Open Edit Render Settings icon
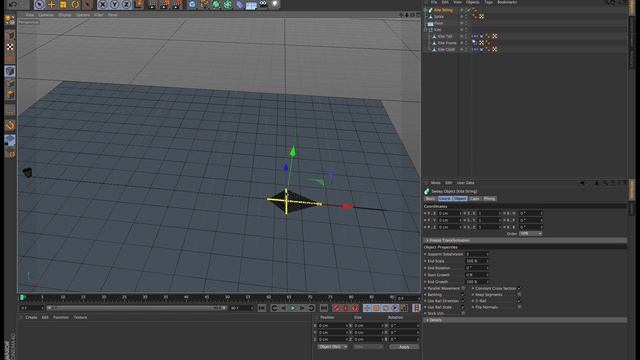This screenshot has width=640, height=360. [177, 4]
